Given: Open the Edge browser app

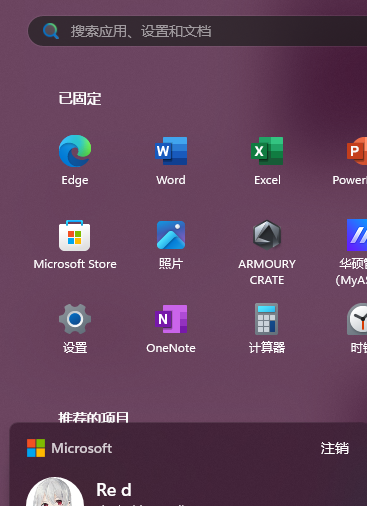Looking at the screenshot, I should (x=75, y=151).
